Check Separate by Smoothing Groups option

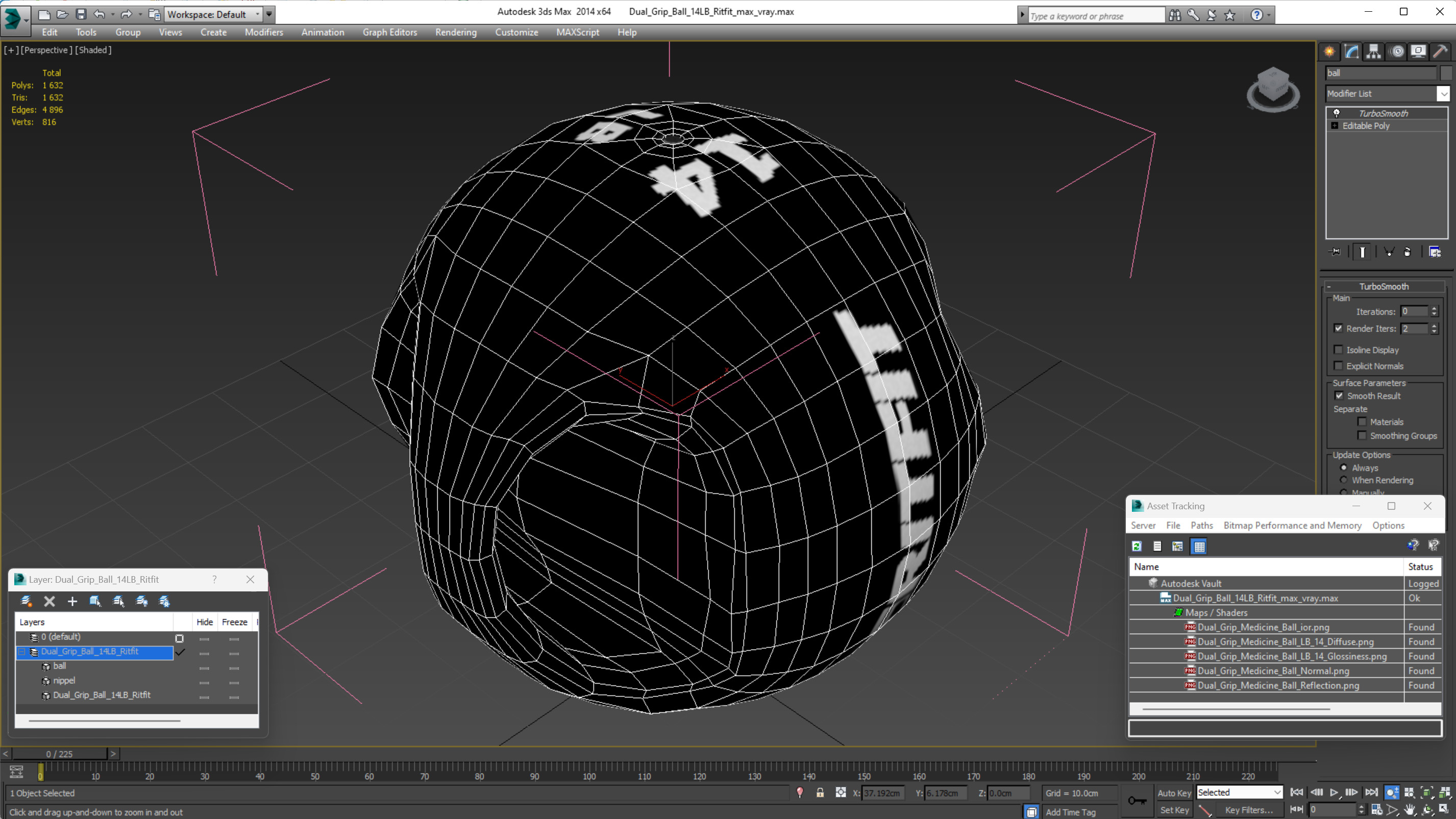tap(1362, 435)
